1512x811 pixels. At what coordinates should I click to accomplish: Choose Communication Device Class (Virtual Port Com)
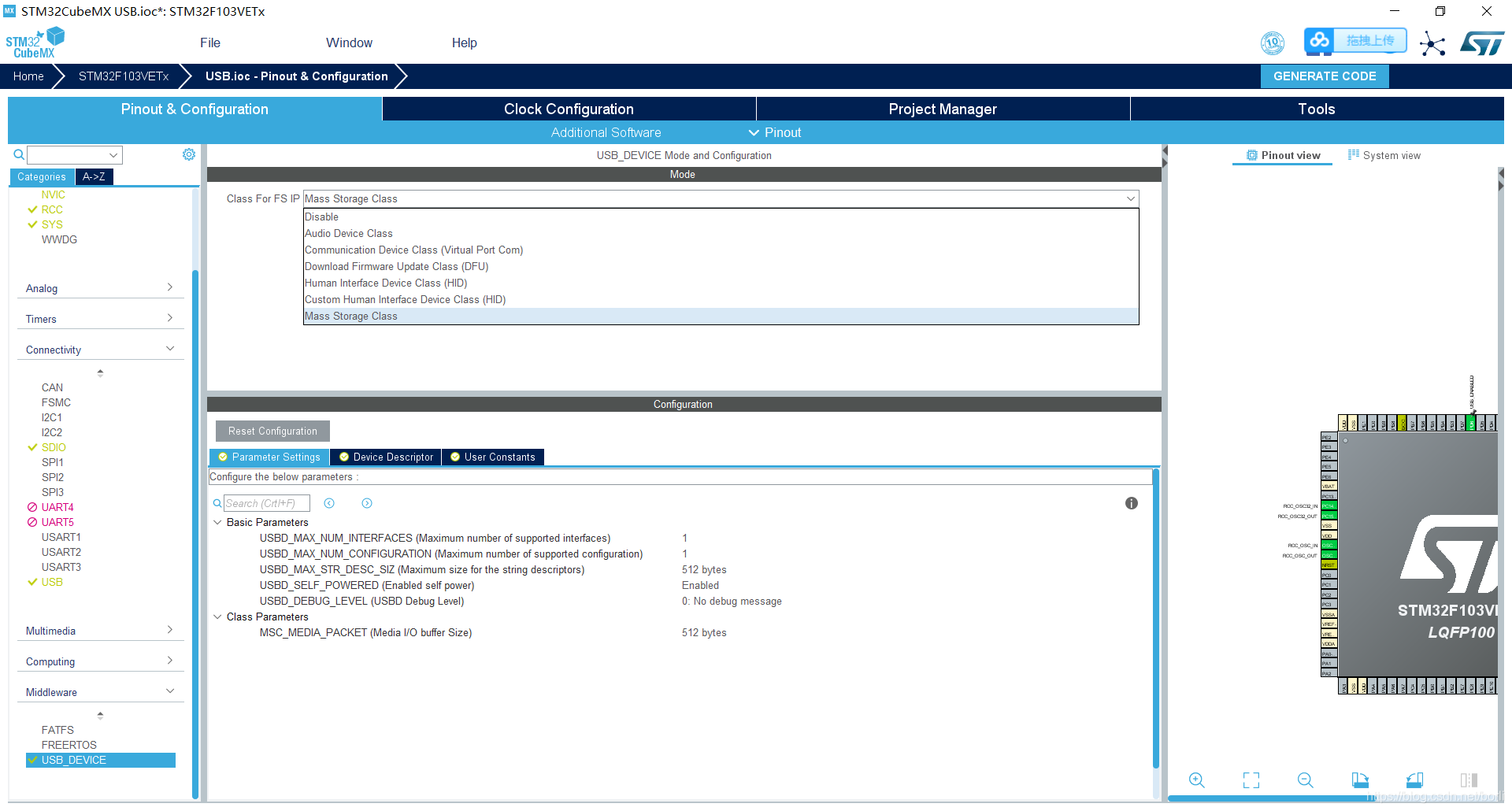coord(721,250)
